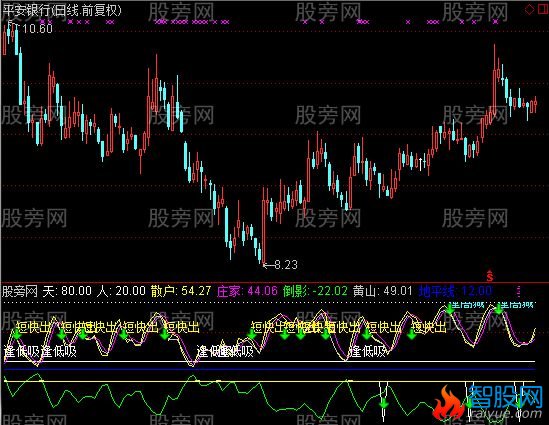The width and height of the screenshot is (549, 425).
Task: Select the chart title 平安银行(日线.前复权)
Action: (x=62, y=11)
